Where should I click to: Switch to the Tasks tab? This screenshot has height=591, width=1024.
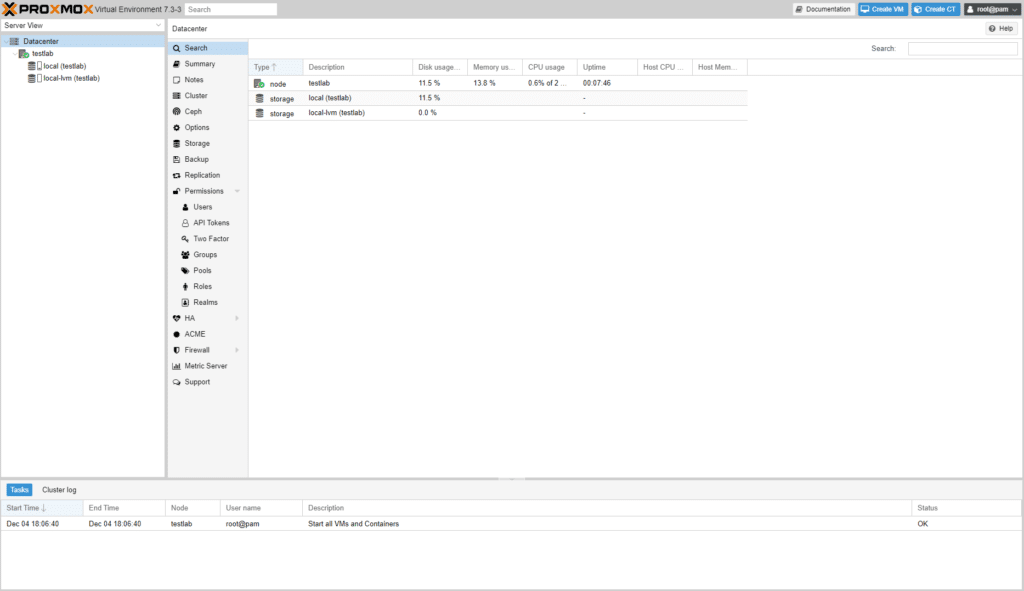[20, 490]
